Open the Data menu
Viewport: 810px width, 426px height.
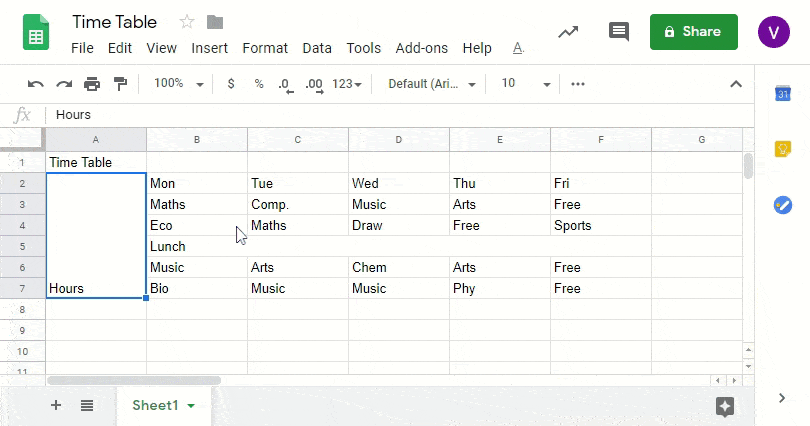pyautogui.click(x=317, y=48)
